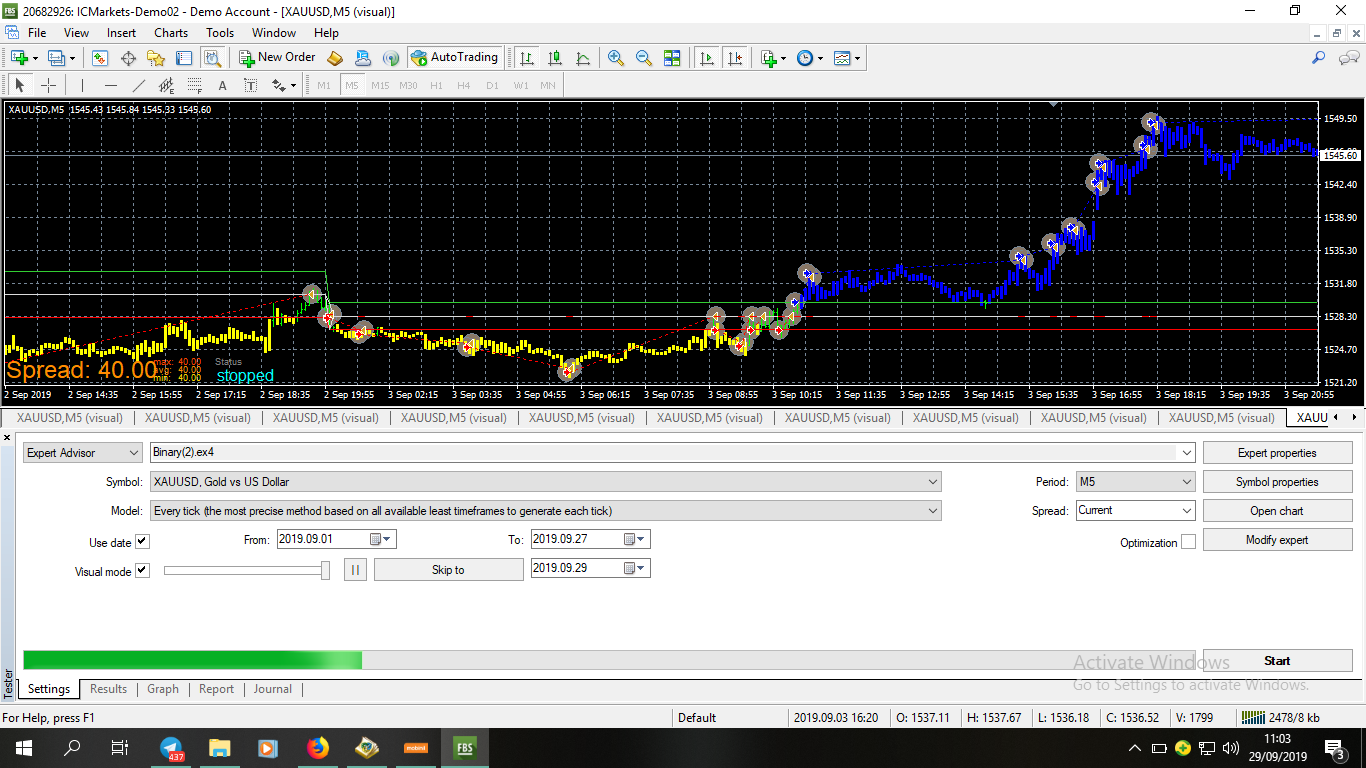Open Expert properties
Image resolution: width=1366 pixels, height=768 pixels.
tap(1277, 453)
